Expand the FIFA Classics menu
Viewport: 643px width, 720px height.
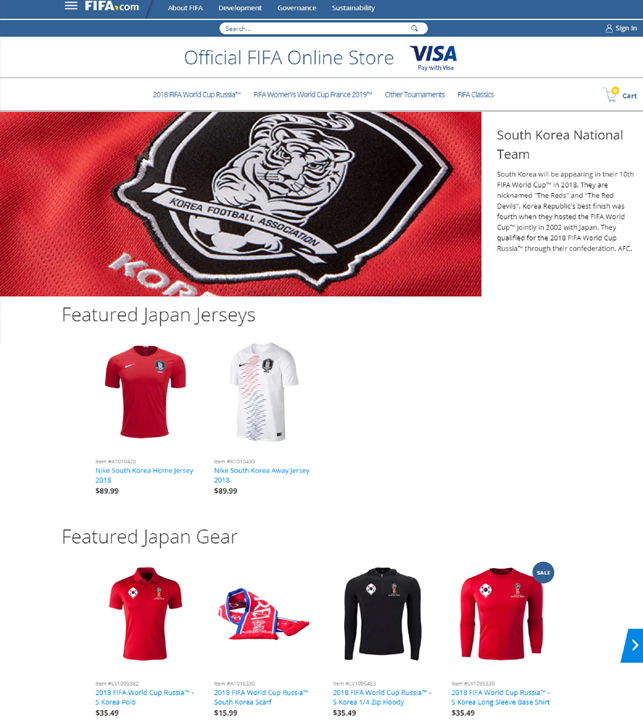[475, 95]
